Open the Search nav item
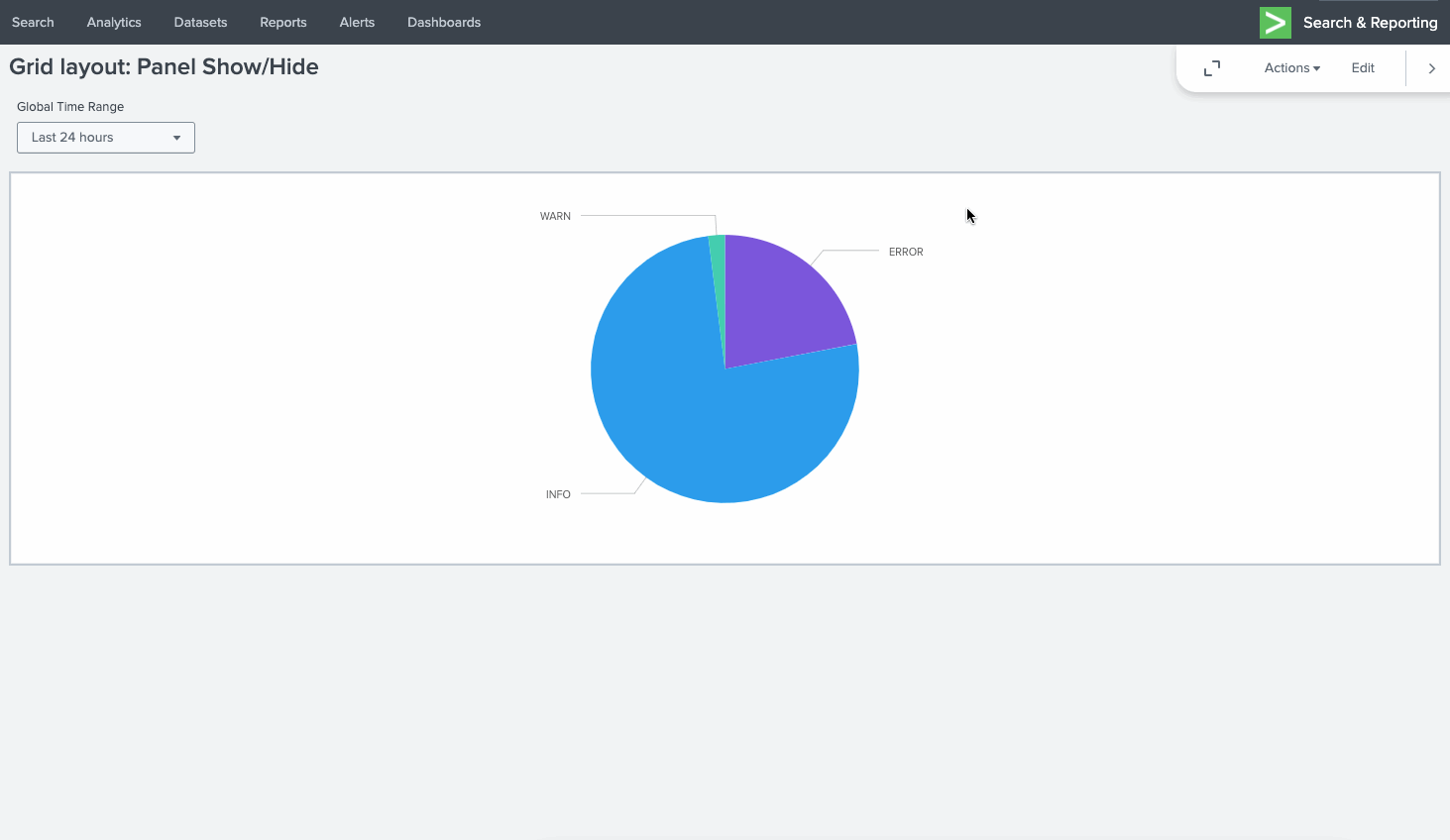This screenshot has width=1450, height=840. pyautogui.click(x=33, y=22)
